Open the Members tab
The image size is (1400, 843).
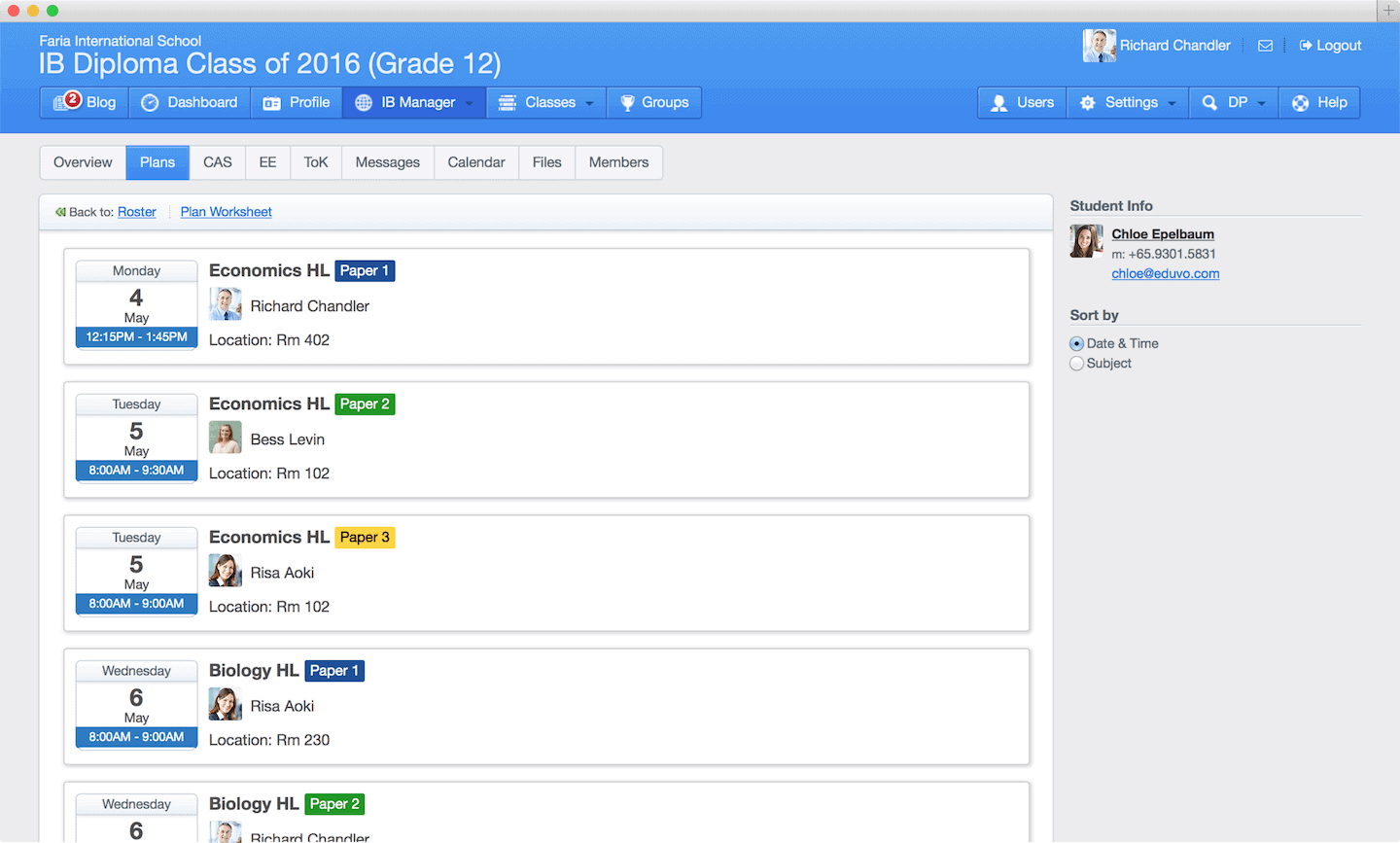coord(618,162)
